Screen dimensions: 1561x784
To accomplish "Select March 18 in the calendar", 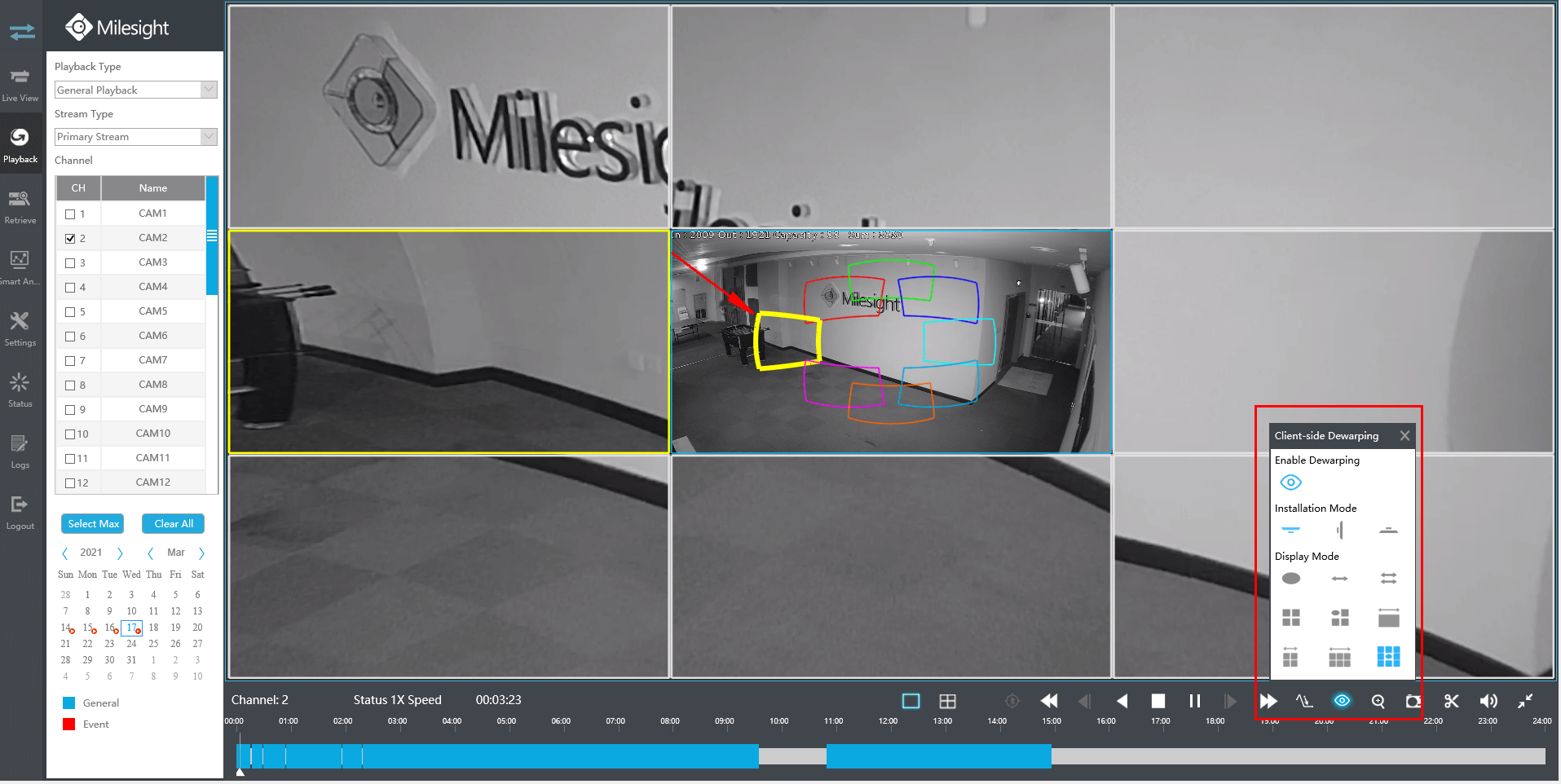I will [x=153, y=628].
